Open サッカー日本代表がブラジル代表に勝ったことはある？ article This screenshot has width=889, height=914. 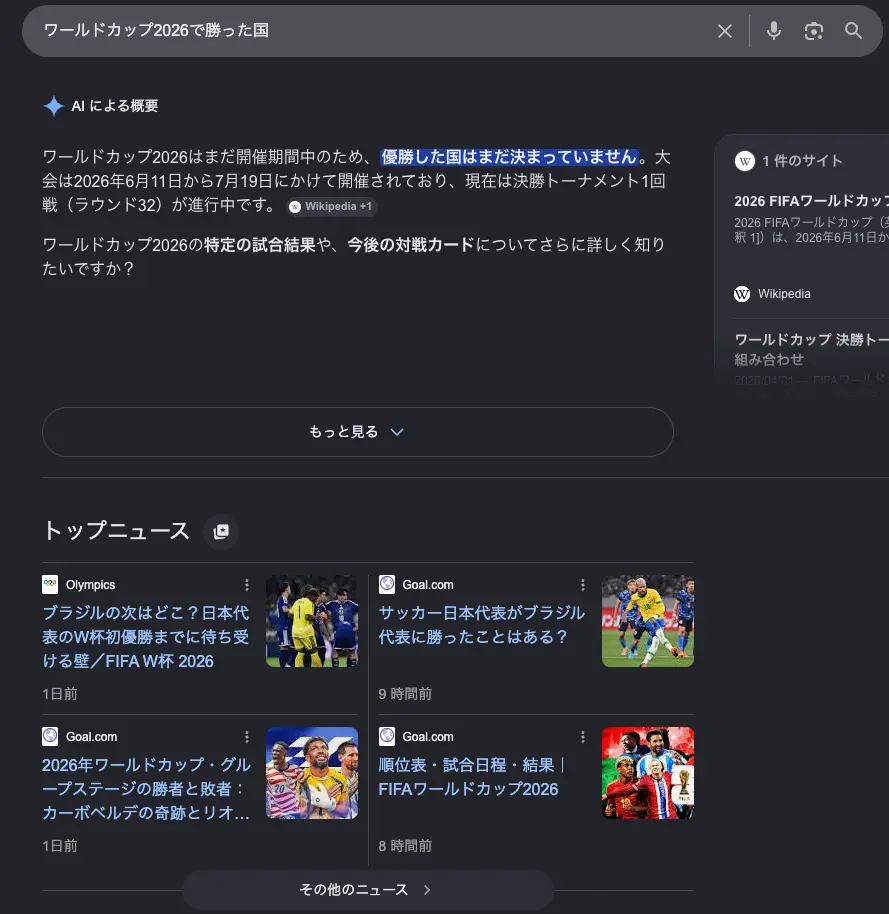coord(482,625)
